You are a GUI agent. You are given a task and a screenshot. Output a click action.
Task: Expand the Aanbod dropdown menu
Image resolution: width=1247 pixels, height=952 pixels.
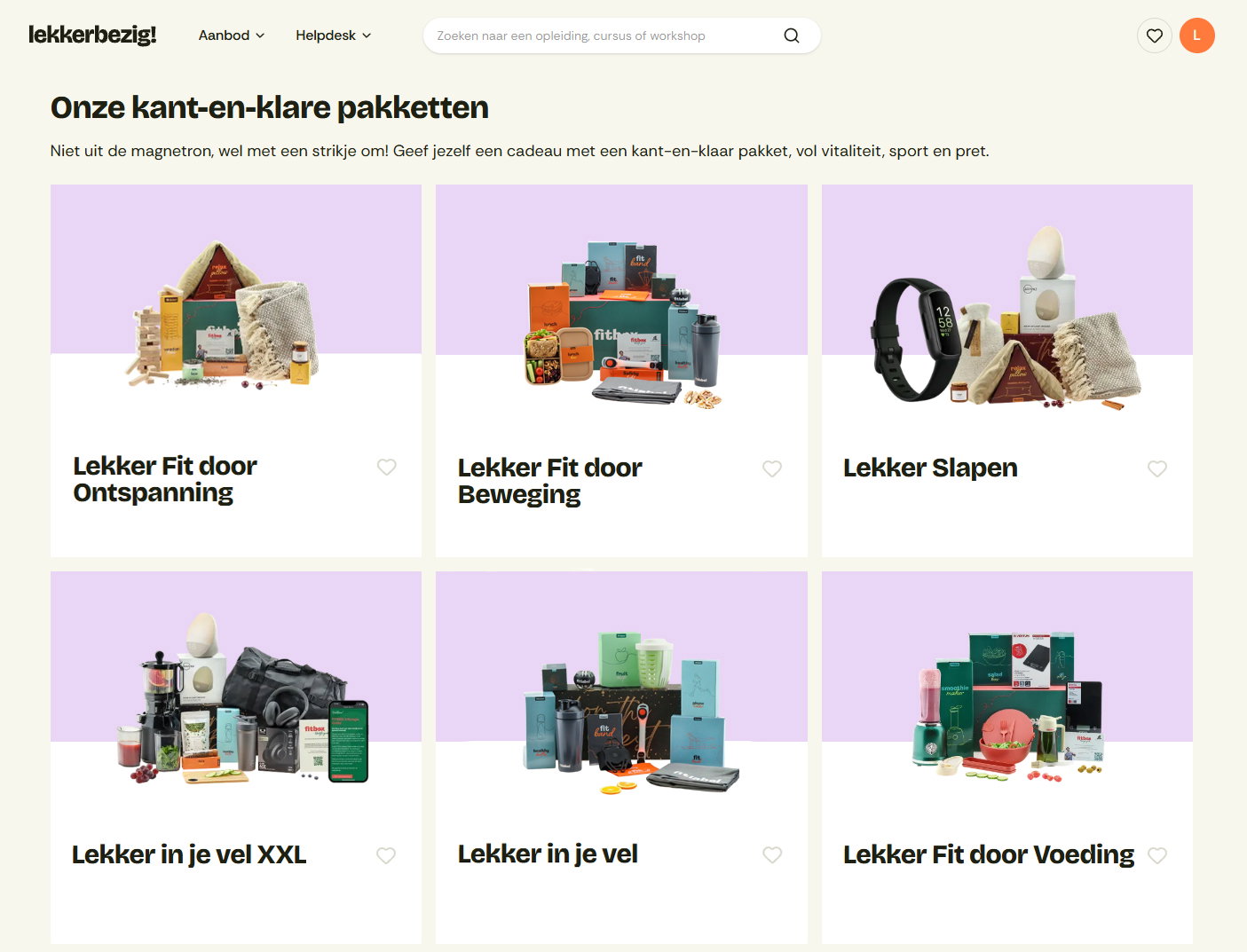(x=232, y=35)
